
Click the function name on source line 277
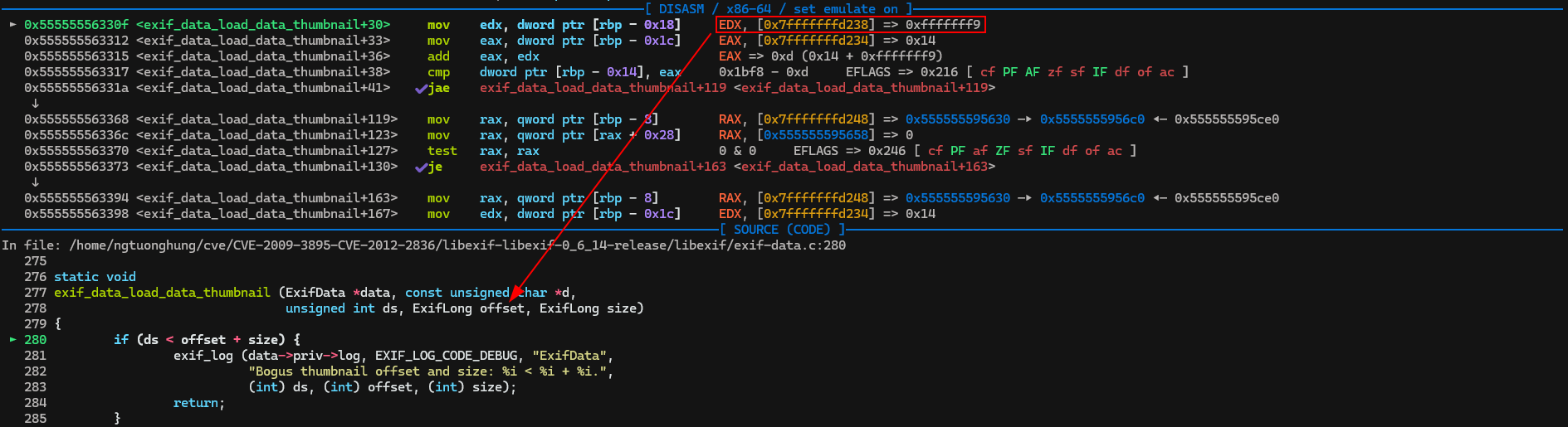point(162,293)
